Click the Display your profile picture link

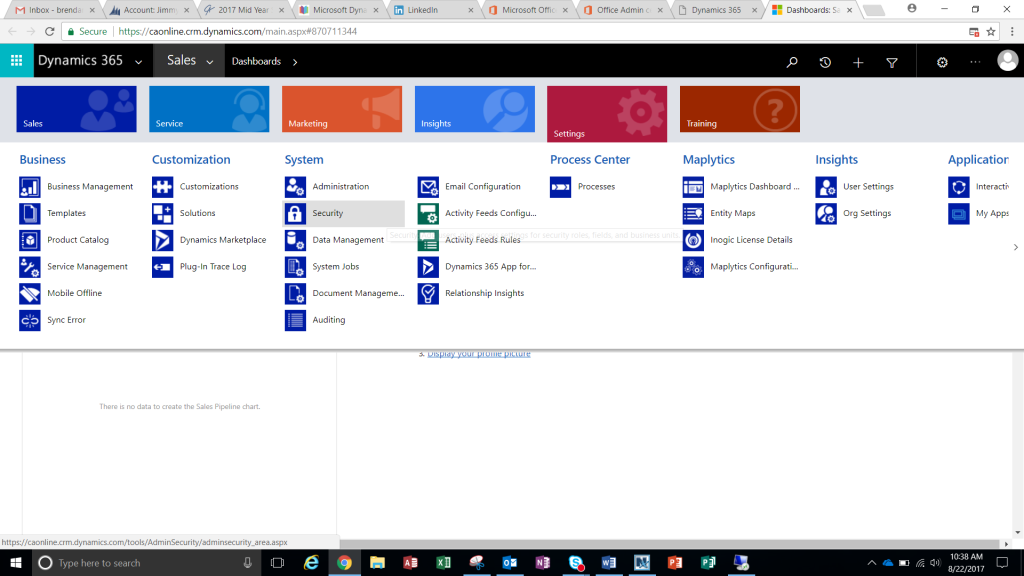click(x=479, y=354)
